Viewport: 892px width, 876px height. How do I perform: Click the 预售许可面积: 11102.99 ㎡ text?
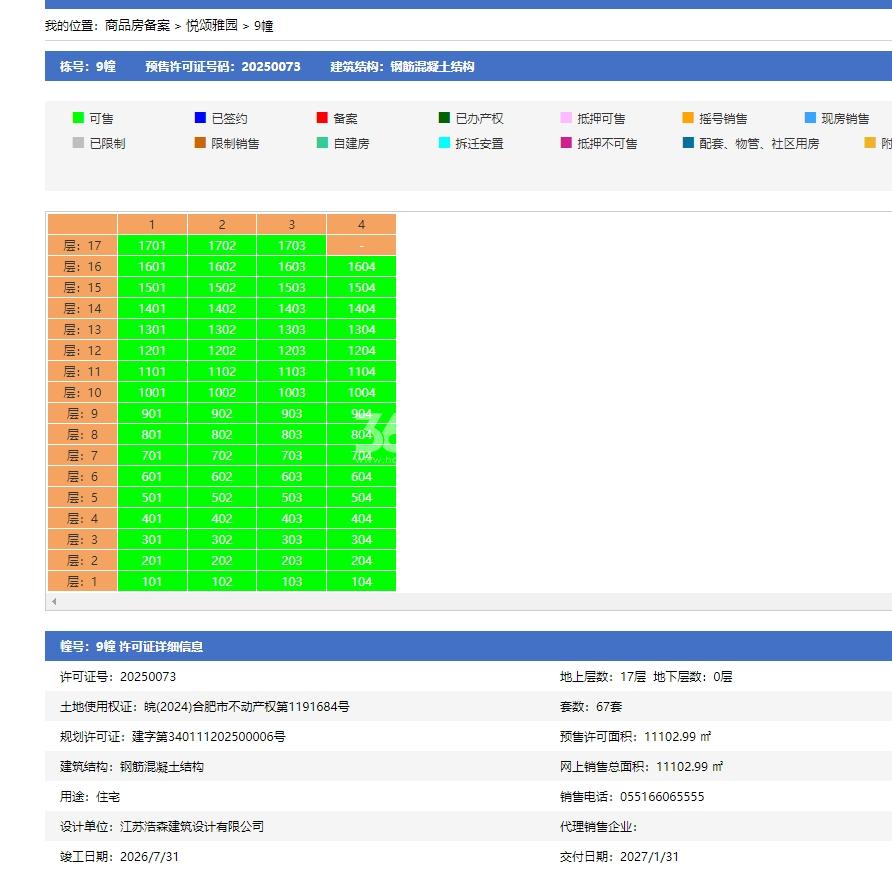click(x=635, y=737)
